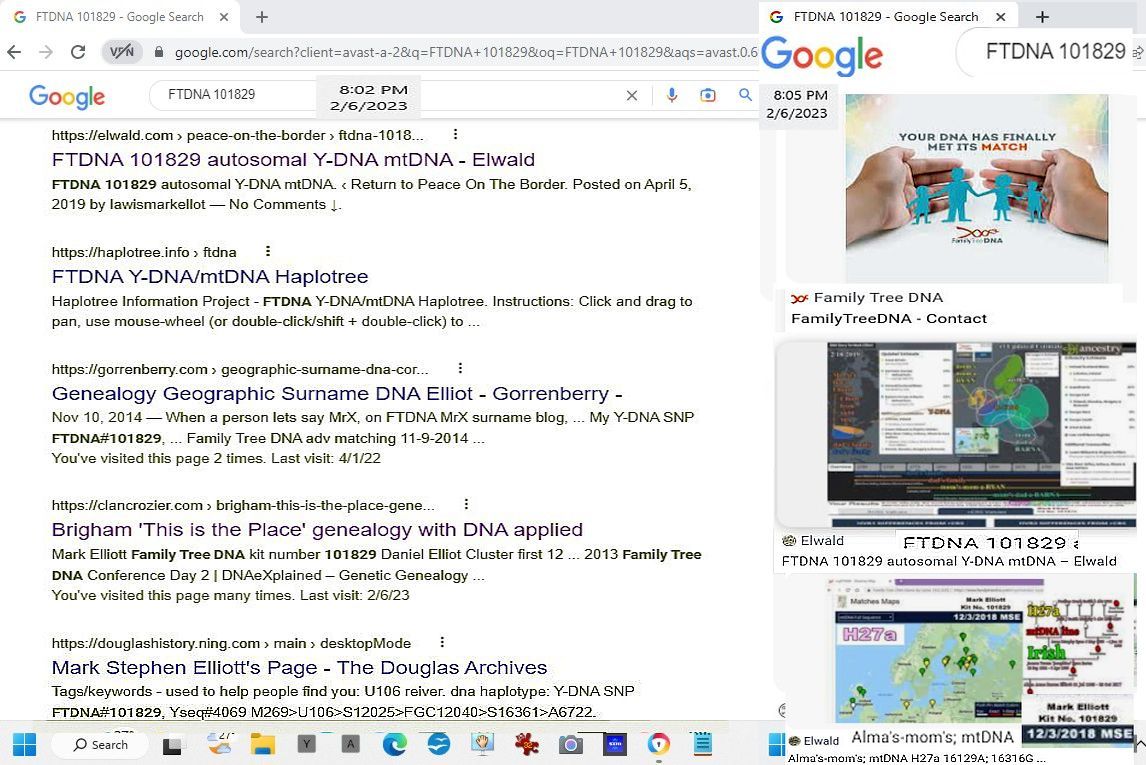Click the address bar URL
The width and height of the screenshot is (1146, 765).
(x=466, y=52)
